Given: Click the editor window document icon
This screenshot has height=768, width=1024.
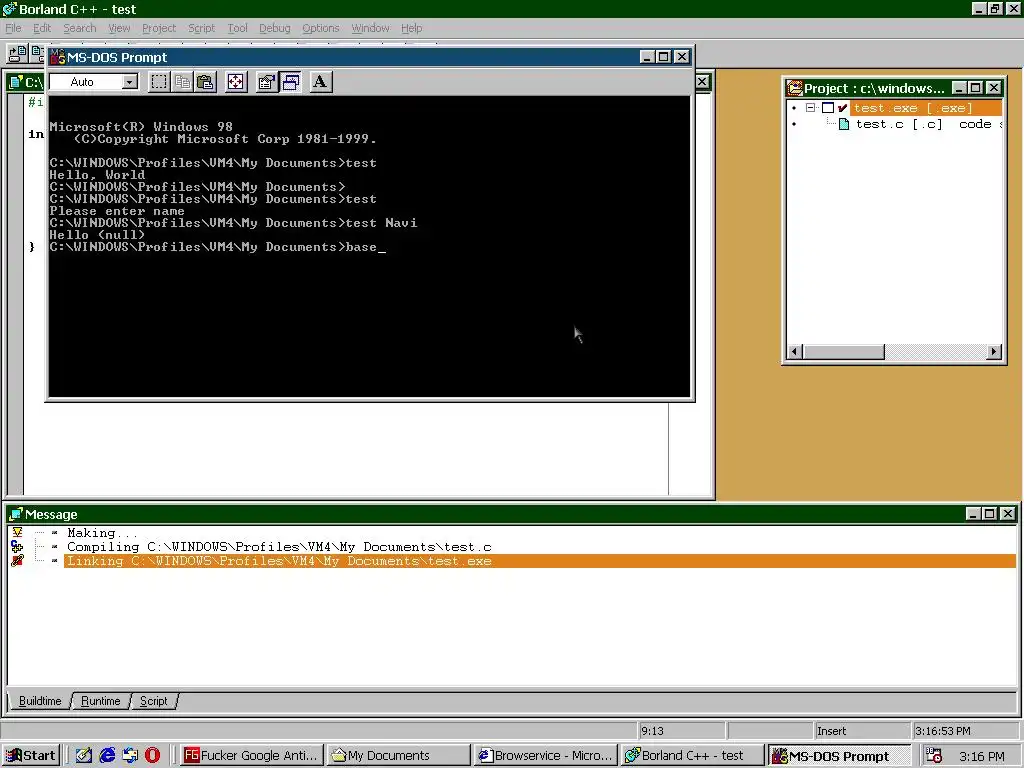Looking at the screenshot, I should 15,82.
